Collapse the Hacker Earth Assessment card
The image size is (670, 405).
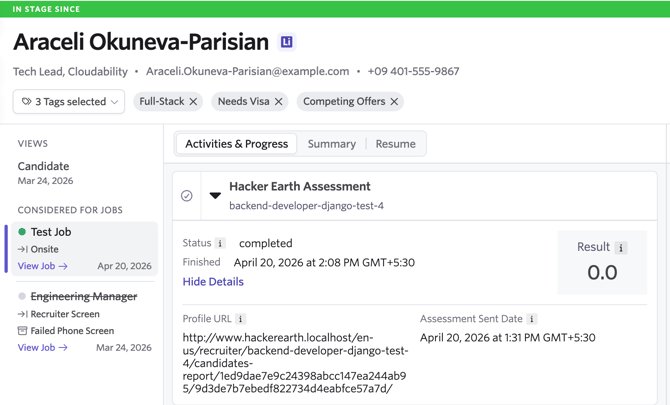(215, 196)
